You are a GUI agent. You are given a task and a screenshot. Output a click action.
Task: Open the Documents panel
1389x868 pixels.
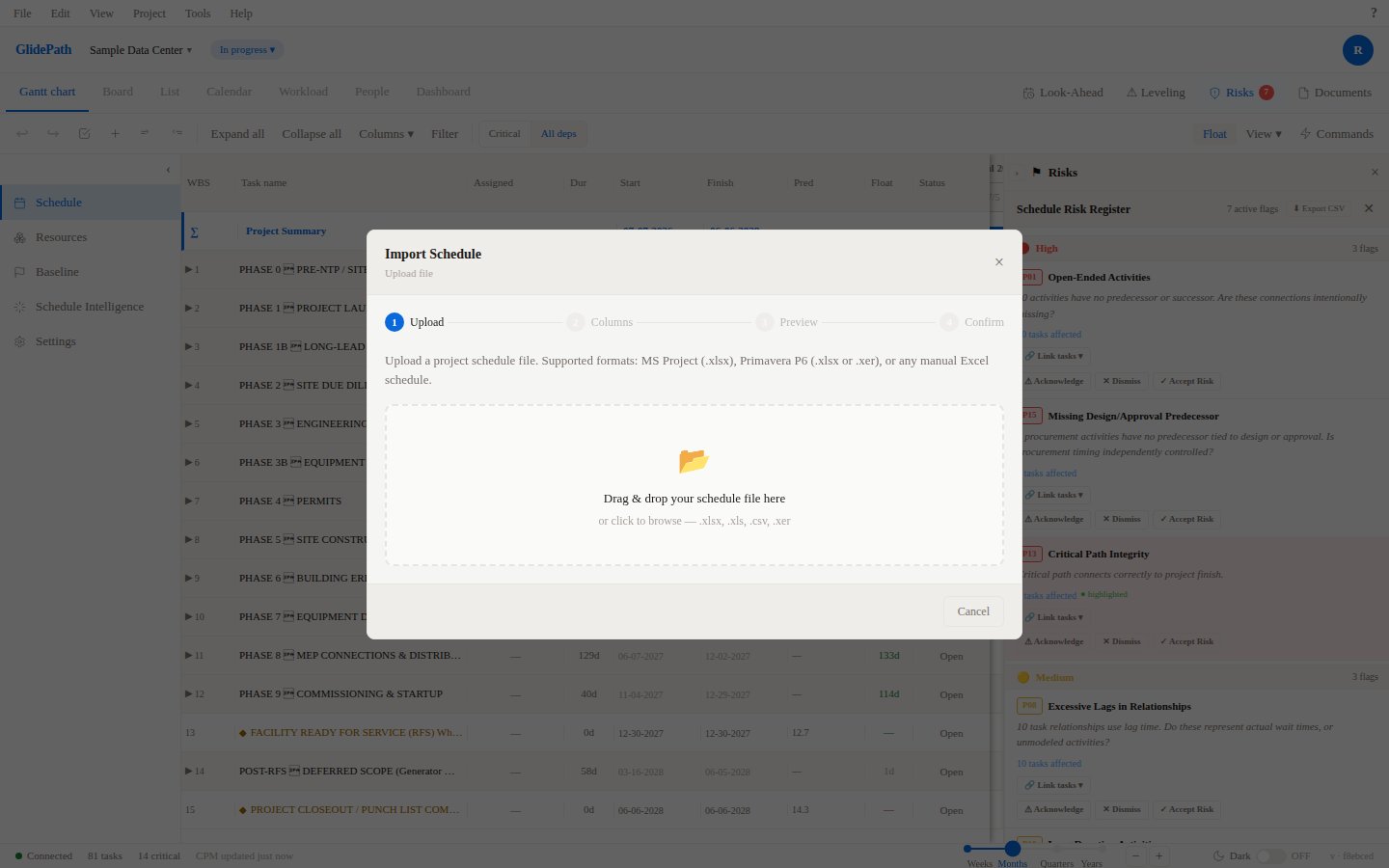pyautogui.click(x=1334, y=93)
